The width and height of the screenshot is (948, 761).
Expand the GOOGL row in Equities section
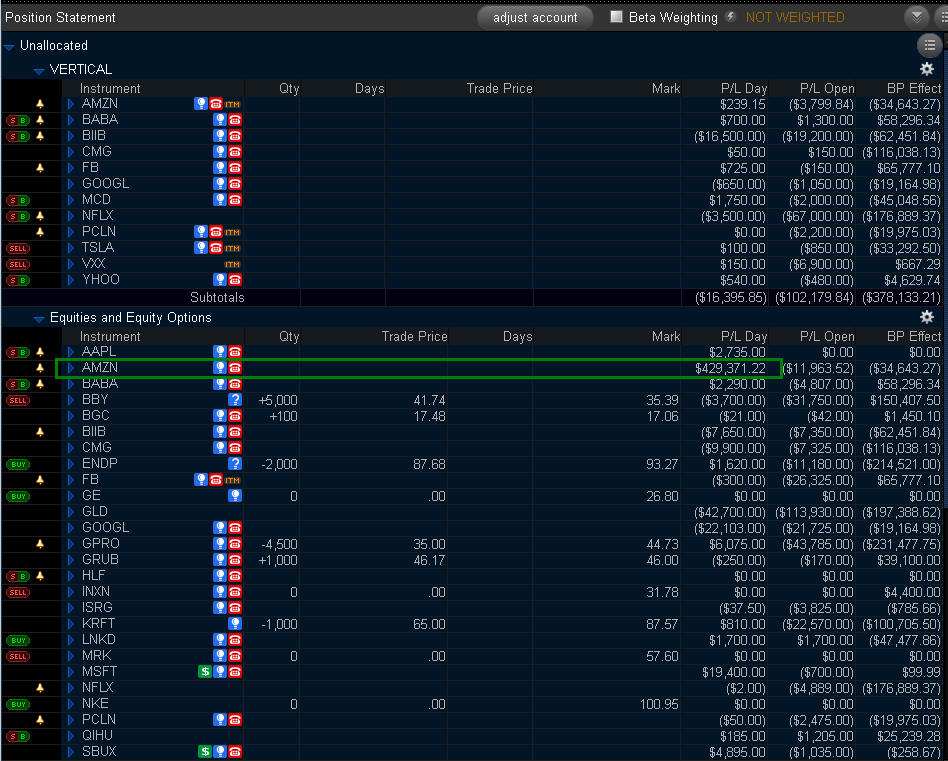71,528
